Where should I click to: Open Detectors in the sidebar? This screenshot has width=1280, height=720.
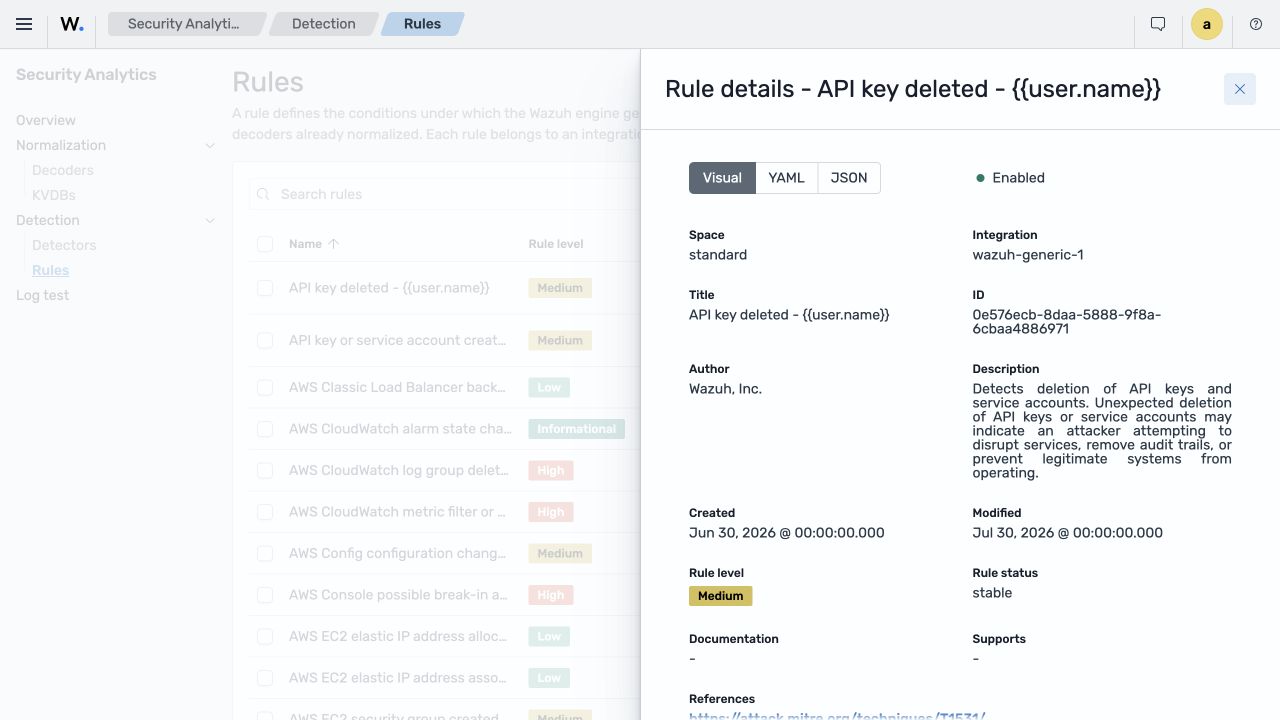point(64,245)
